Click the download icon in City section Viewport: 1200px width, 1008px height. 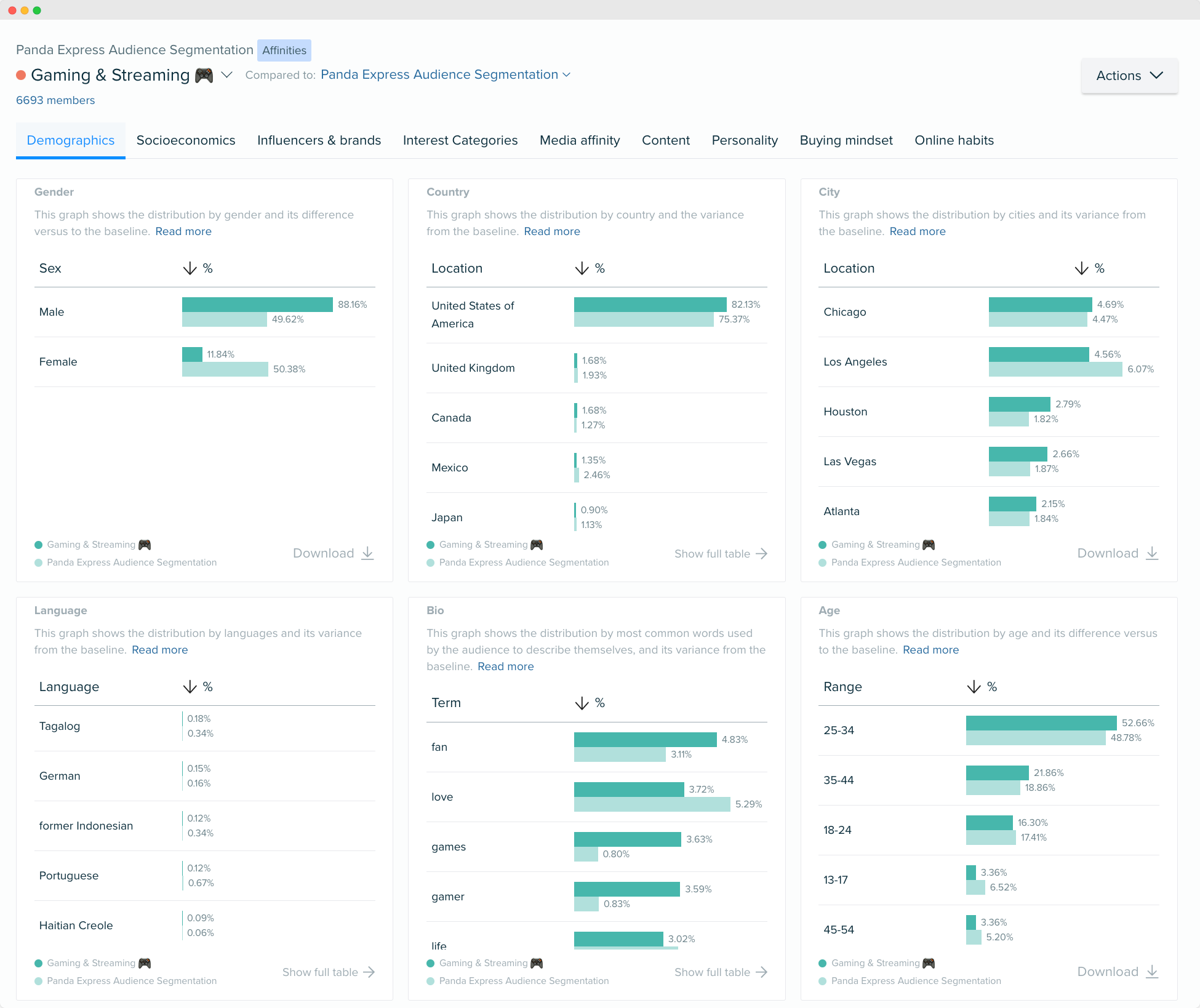tap(1154, 553)
